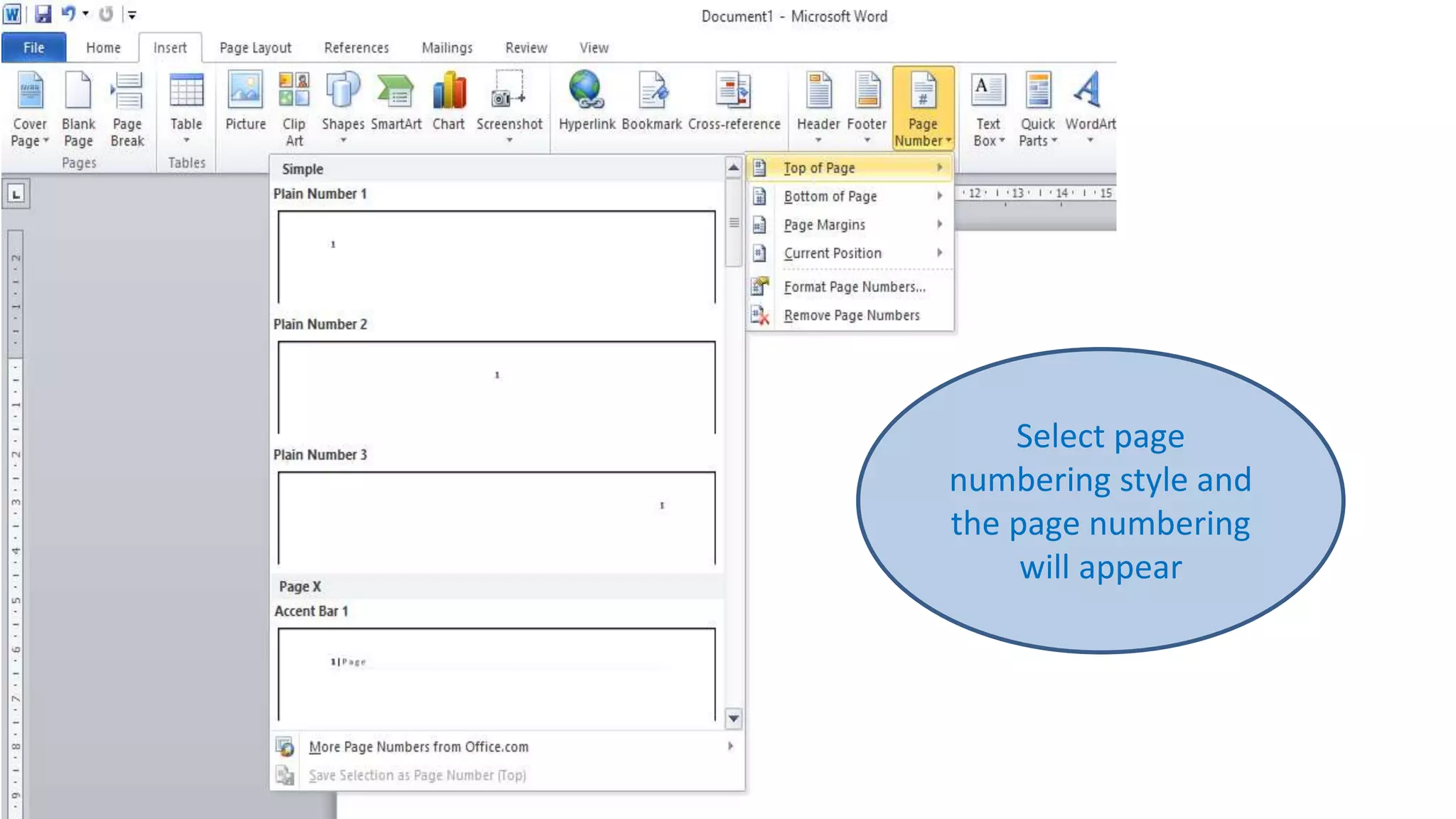This screenshot has width=1456, height=819.
Task: Insert a Picture
Action: tap(245, 101)
